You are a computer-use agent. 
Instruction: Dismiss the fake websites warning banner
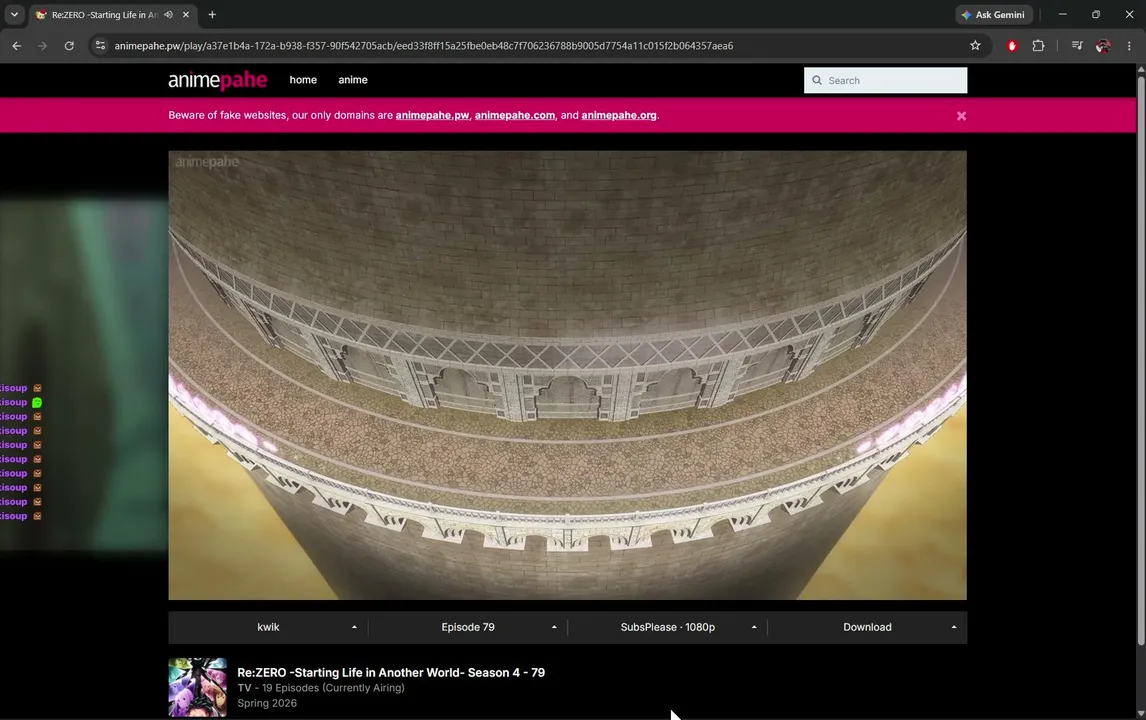tap(961, 116)
